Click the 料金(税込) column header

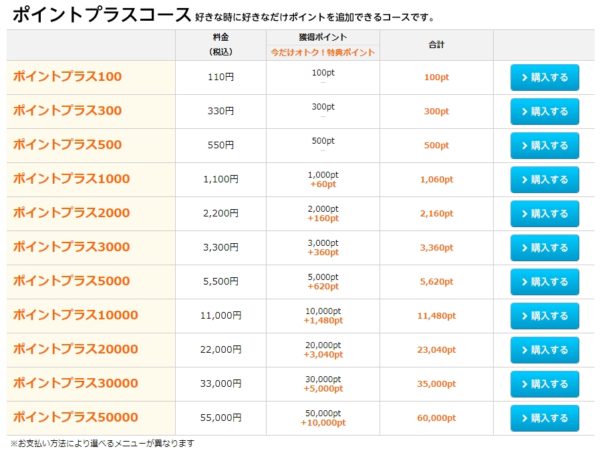[x=221, y=43]
